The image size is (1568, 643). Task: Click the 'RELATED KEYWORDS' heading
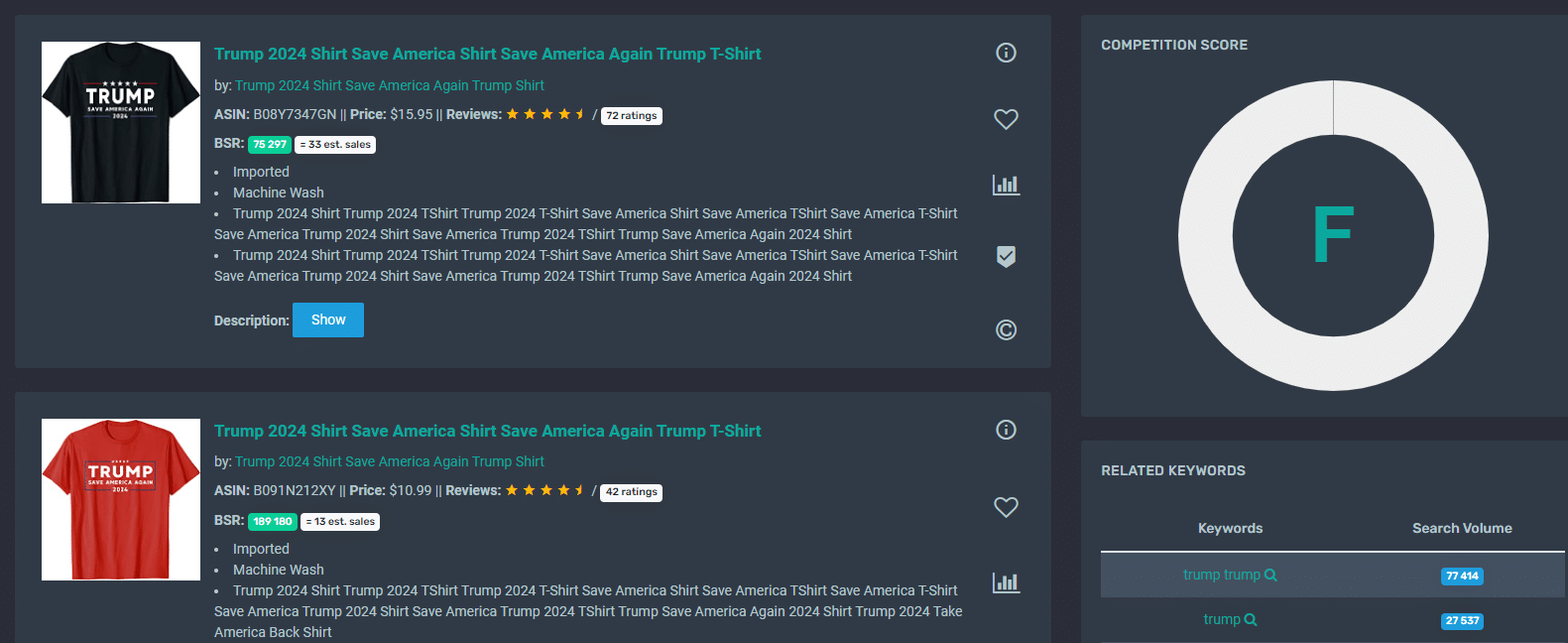pyautogui.click(x=1173, y=470)
